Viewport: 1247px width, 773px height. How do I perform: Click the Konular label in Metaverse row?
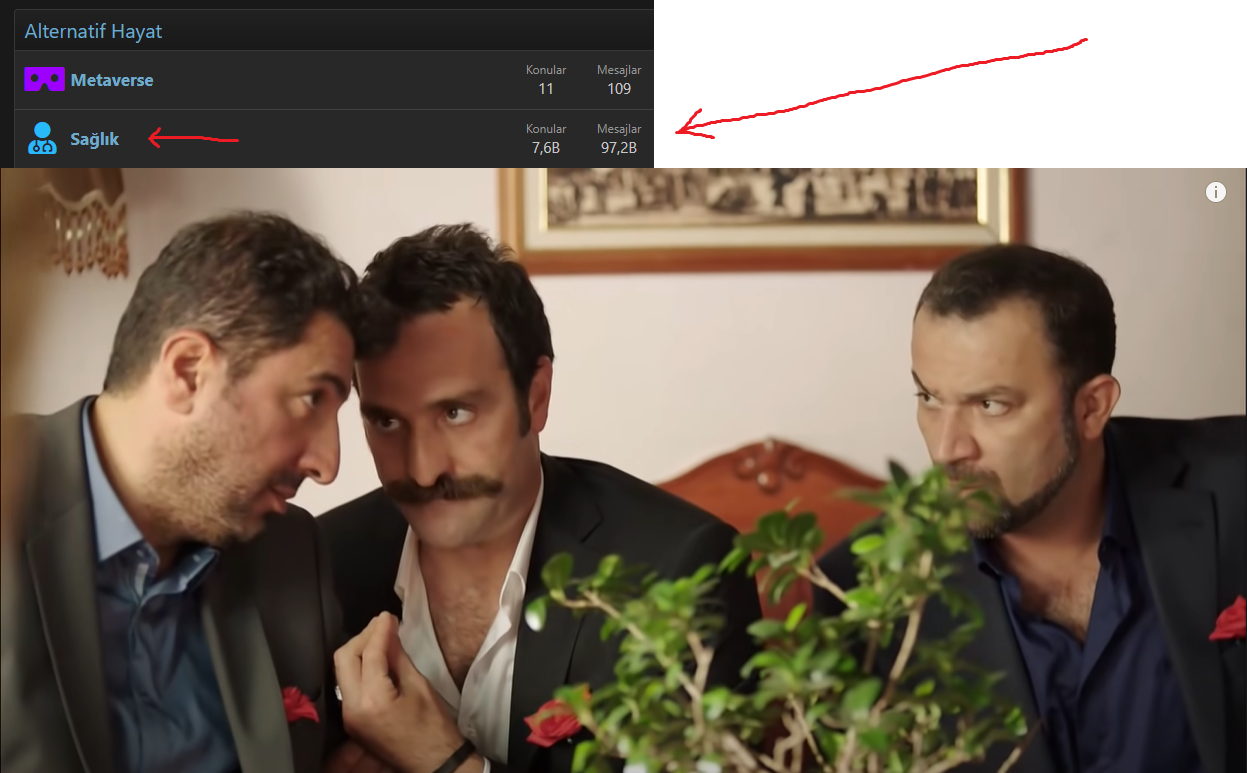546,70
